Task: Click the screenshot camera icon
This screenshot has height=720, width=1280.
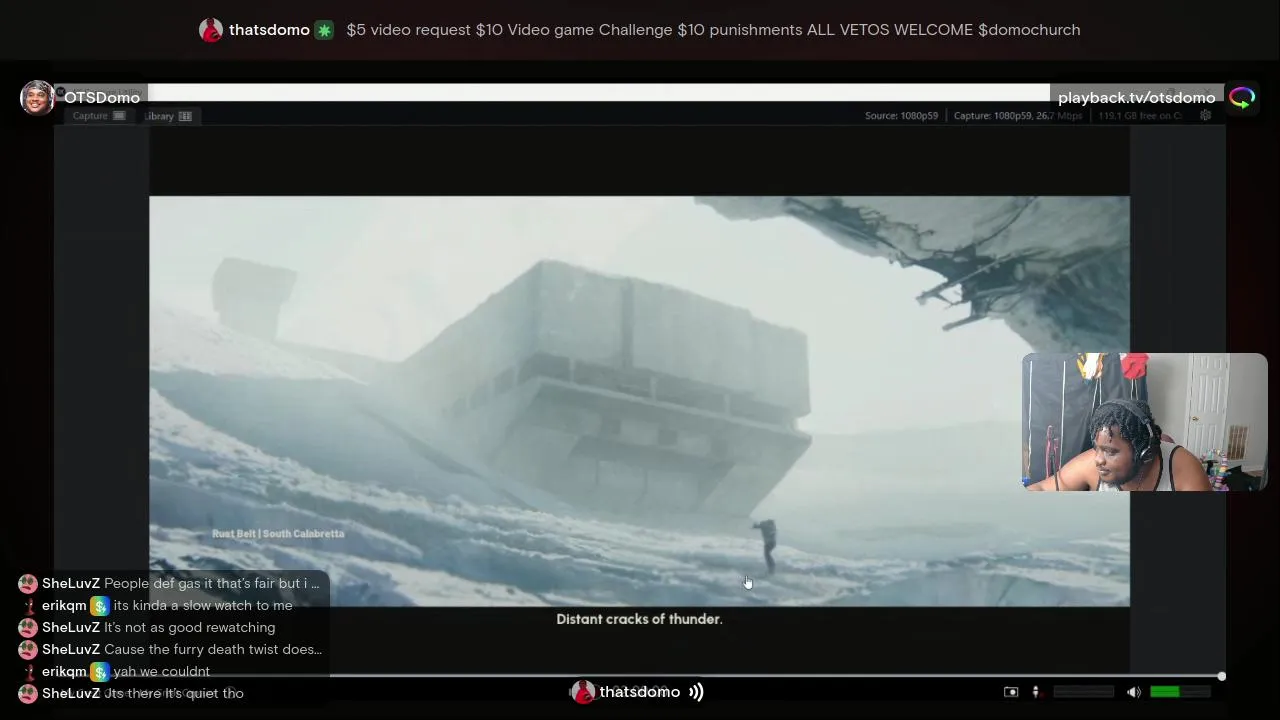Action: [x=1011, y=692]
